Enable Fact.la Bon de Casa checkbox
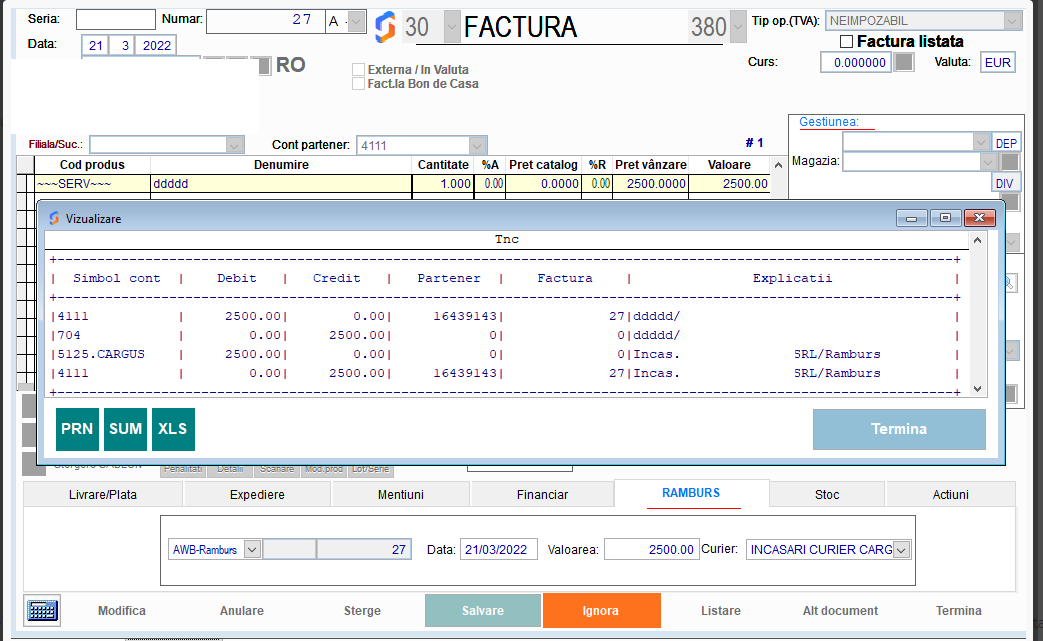1043x641 pixels. [358, 84]
